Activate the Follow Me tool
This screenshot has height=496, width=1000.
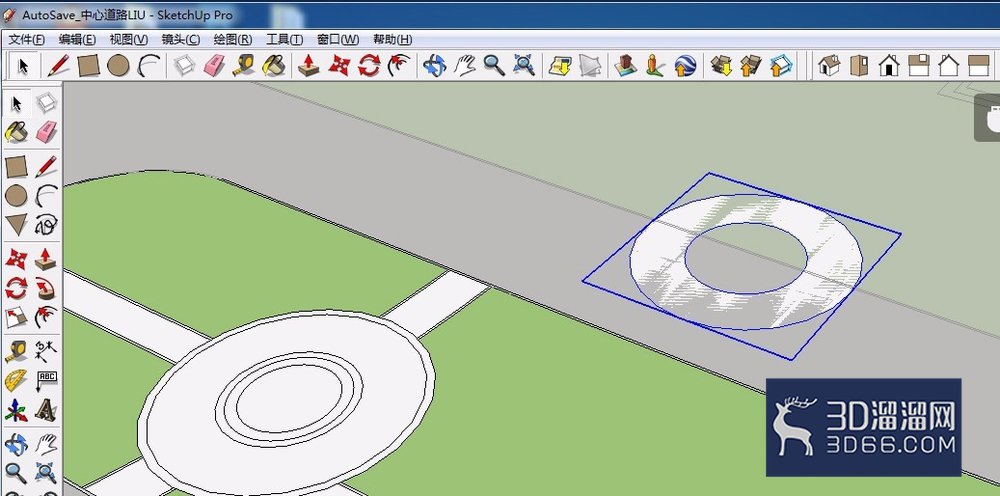46,288
